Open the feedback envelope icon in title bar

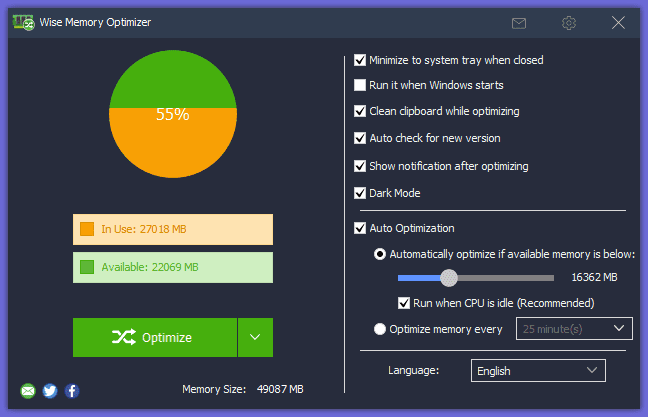[x=519, y=23]
